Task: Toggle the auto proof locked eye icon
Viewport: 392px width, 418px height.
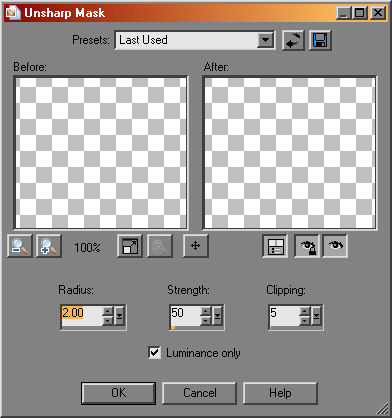Action: [x=307, y=246]
